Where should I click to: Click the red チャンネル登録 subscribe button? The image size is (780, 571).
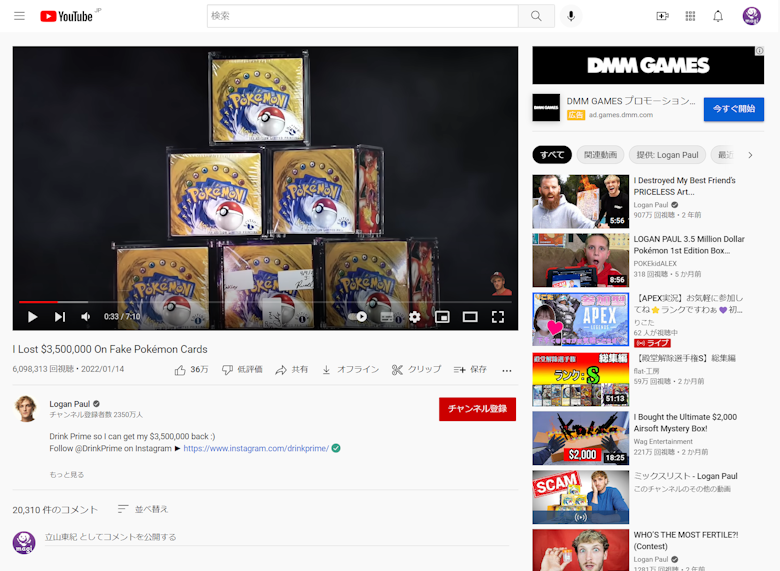[477, 409]
